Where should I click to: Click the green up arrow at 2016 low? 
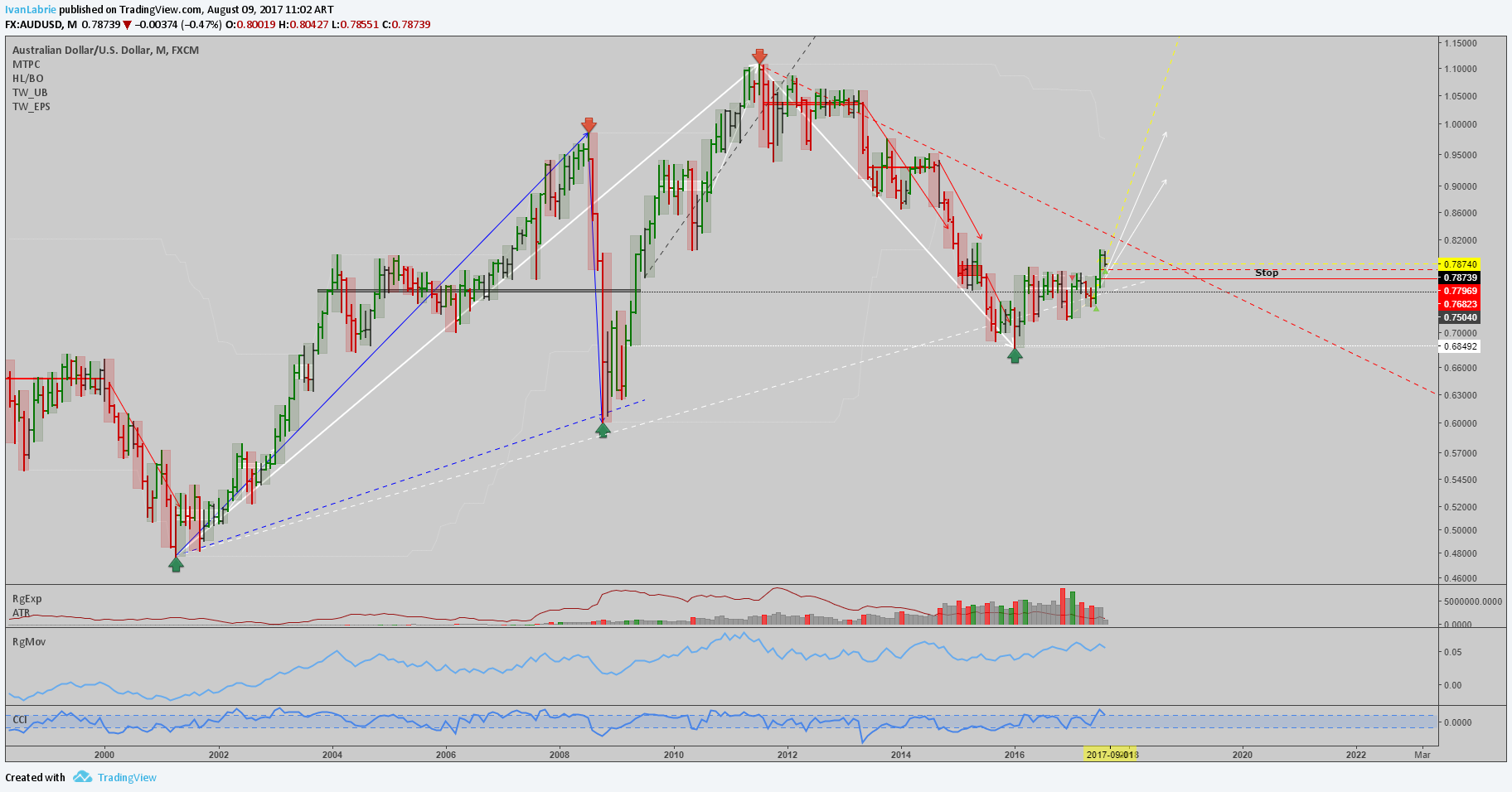tap(1015, 355)
